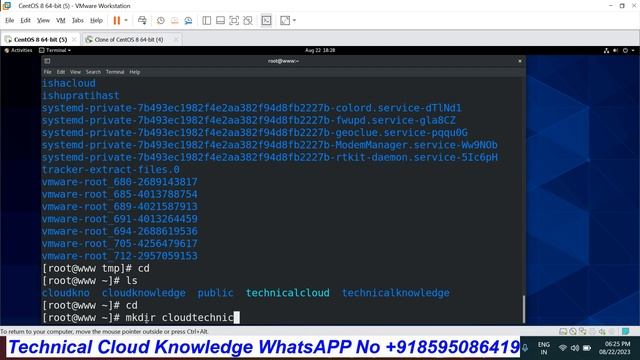Pause the virtual machine with the orange button
640x360 pixels.
(117, 20)
